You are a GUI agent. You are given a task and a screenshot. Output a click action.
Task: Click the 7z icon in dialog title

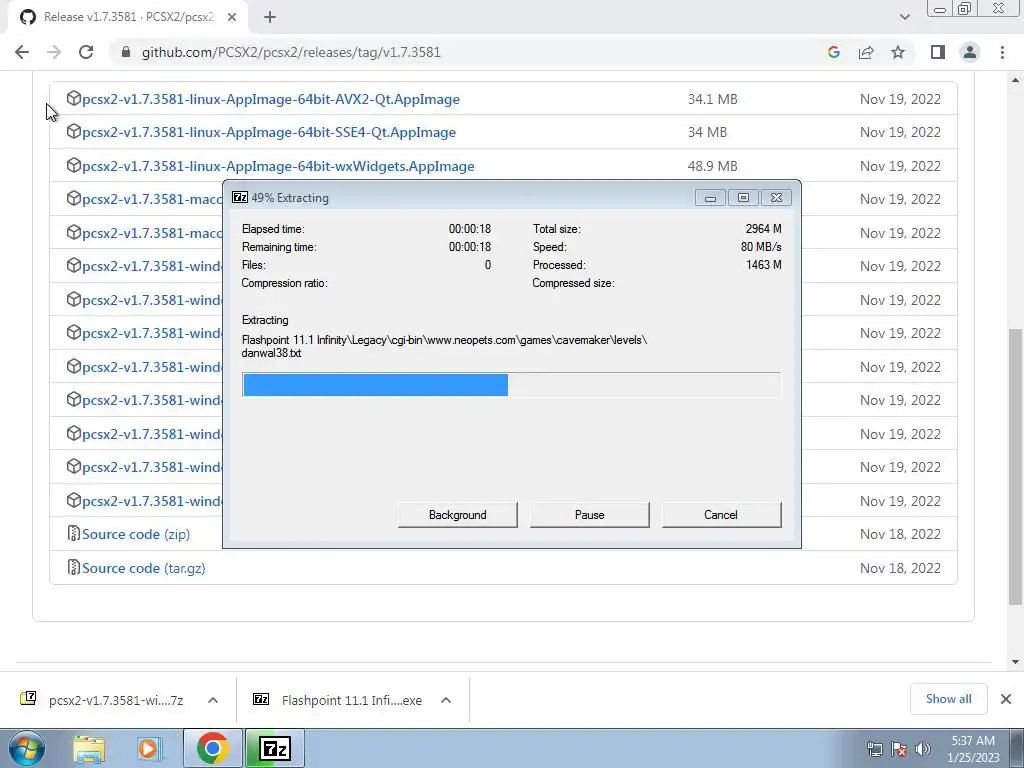(x=240, y=197)
